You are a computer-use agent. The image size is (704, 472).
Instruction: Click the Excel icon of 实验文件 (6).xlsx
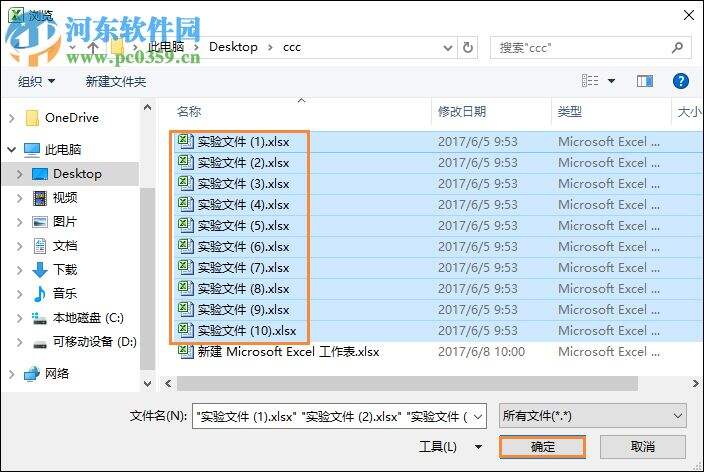coord(185,246)
